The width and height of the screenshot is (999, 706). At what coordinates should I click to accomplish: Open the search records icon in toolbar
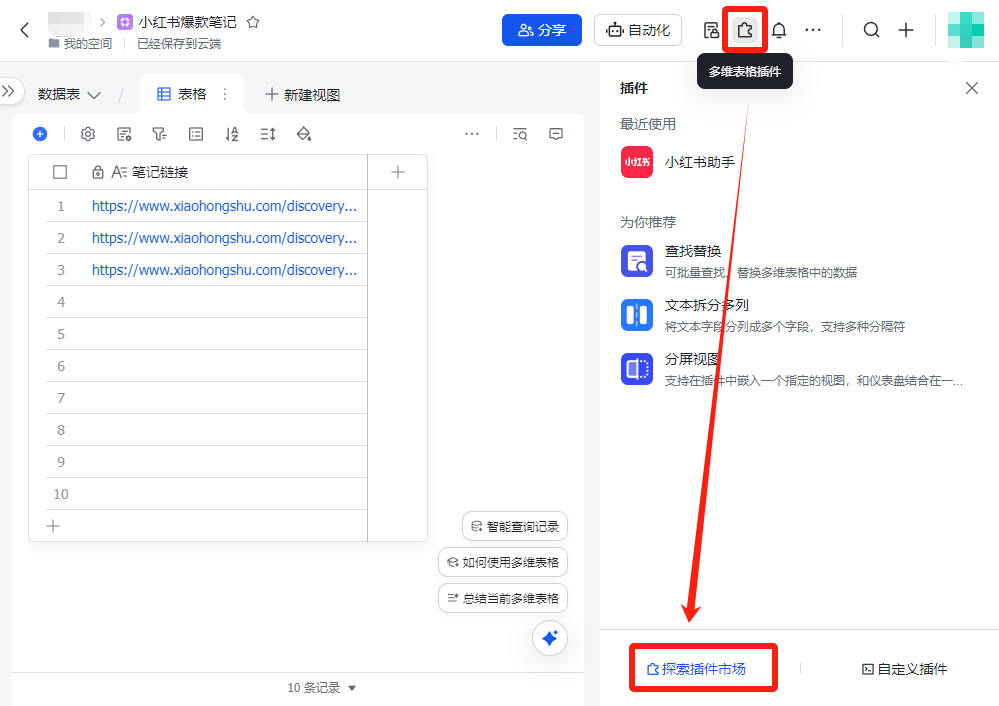tap(520, 133)
